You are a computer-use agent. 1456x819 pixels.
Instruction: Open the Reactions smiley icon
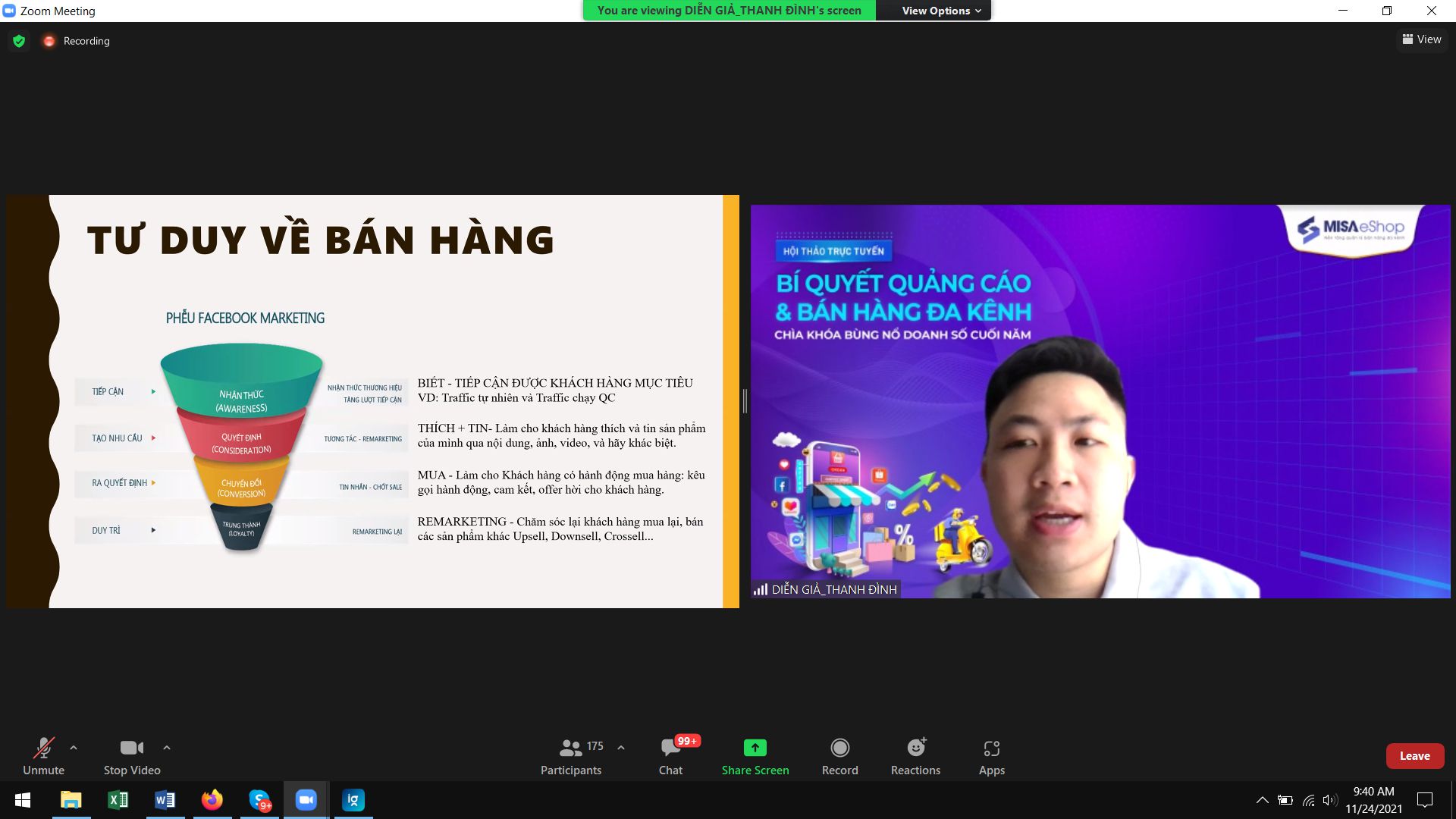915,748
